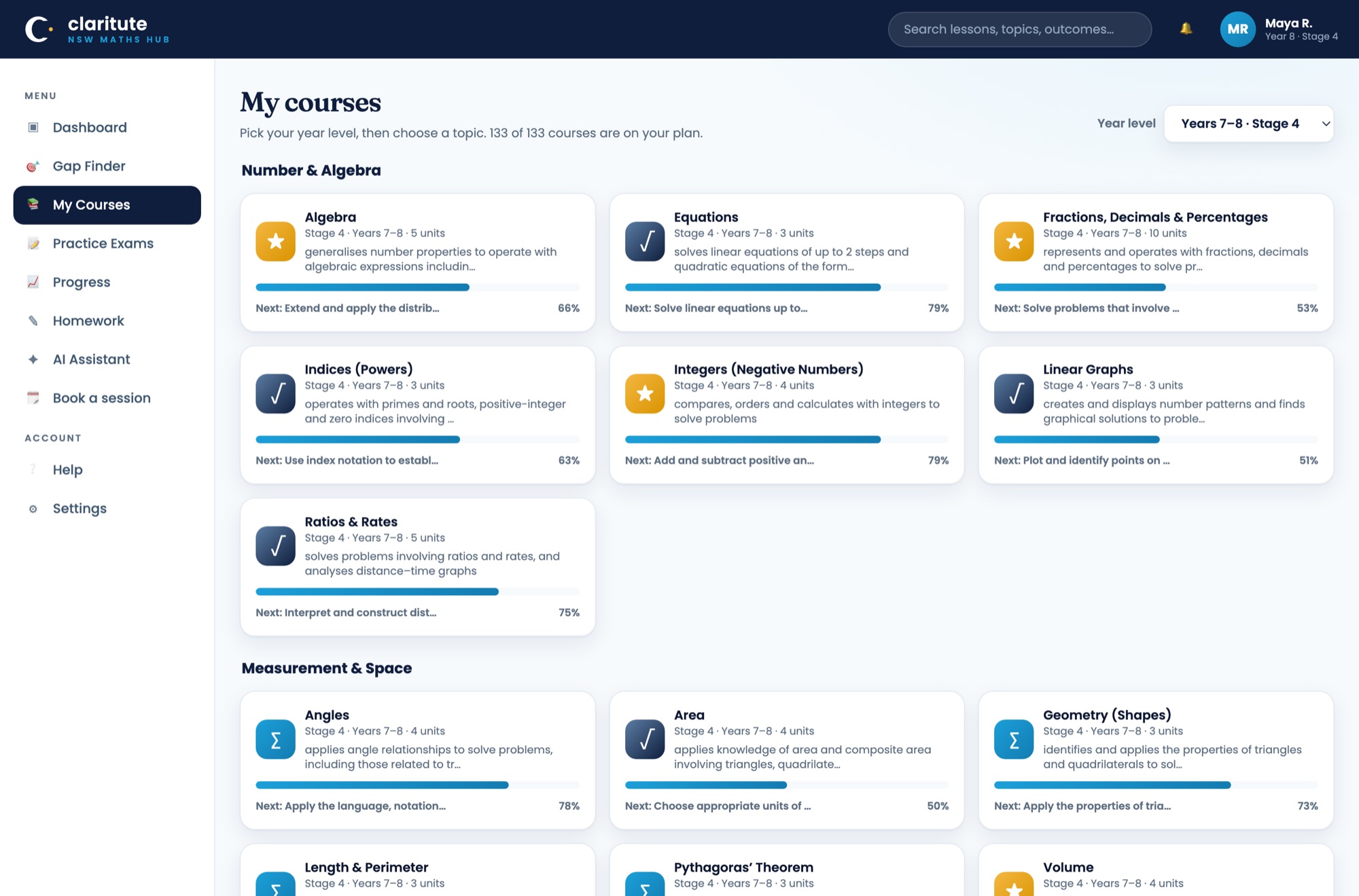
Task: Click the search lessons input field
Action: [1019, 29]
